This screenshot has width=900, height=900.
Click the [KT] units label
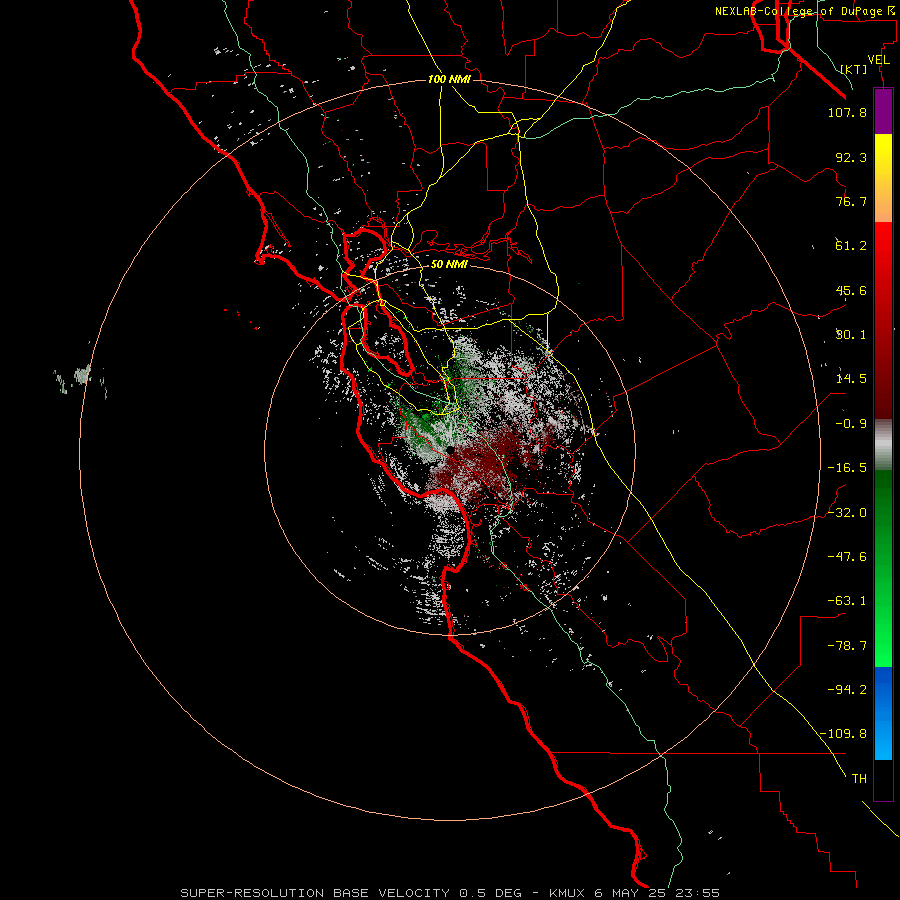(854, 69)
